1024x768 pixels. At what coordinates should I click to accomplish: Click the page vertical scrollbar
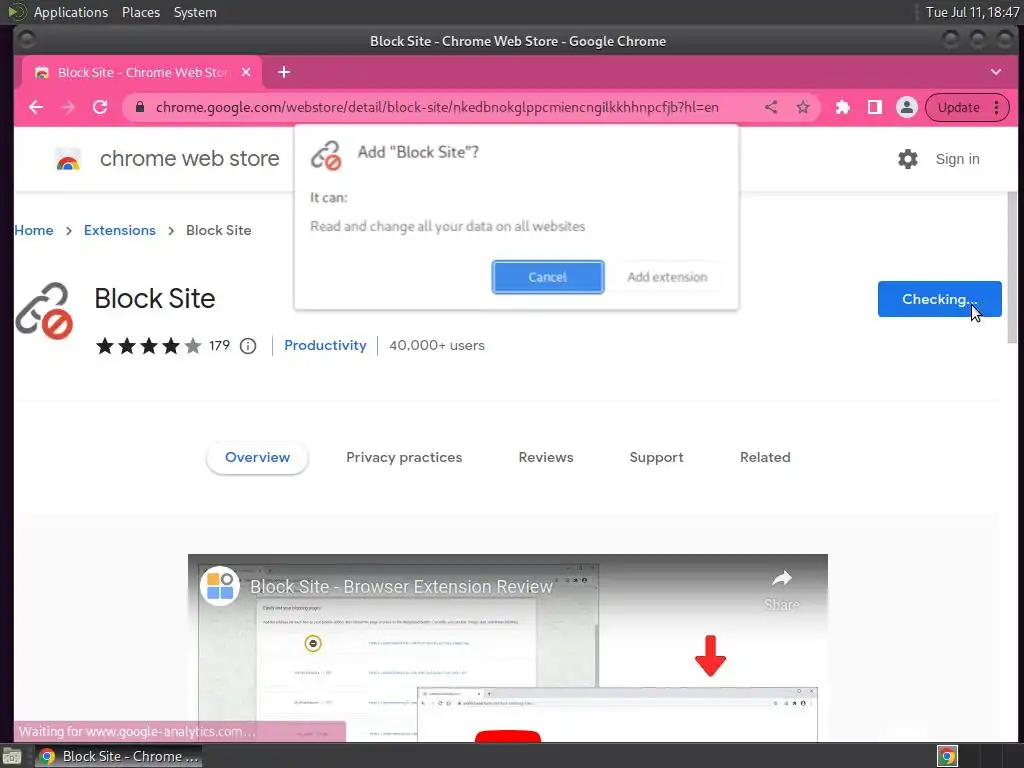tap(1012, 268)
